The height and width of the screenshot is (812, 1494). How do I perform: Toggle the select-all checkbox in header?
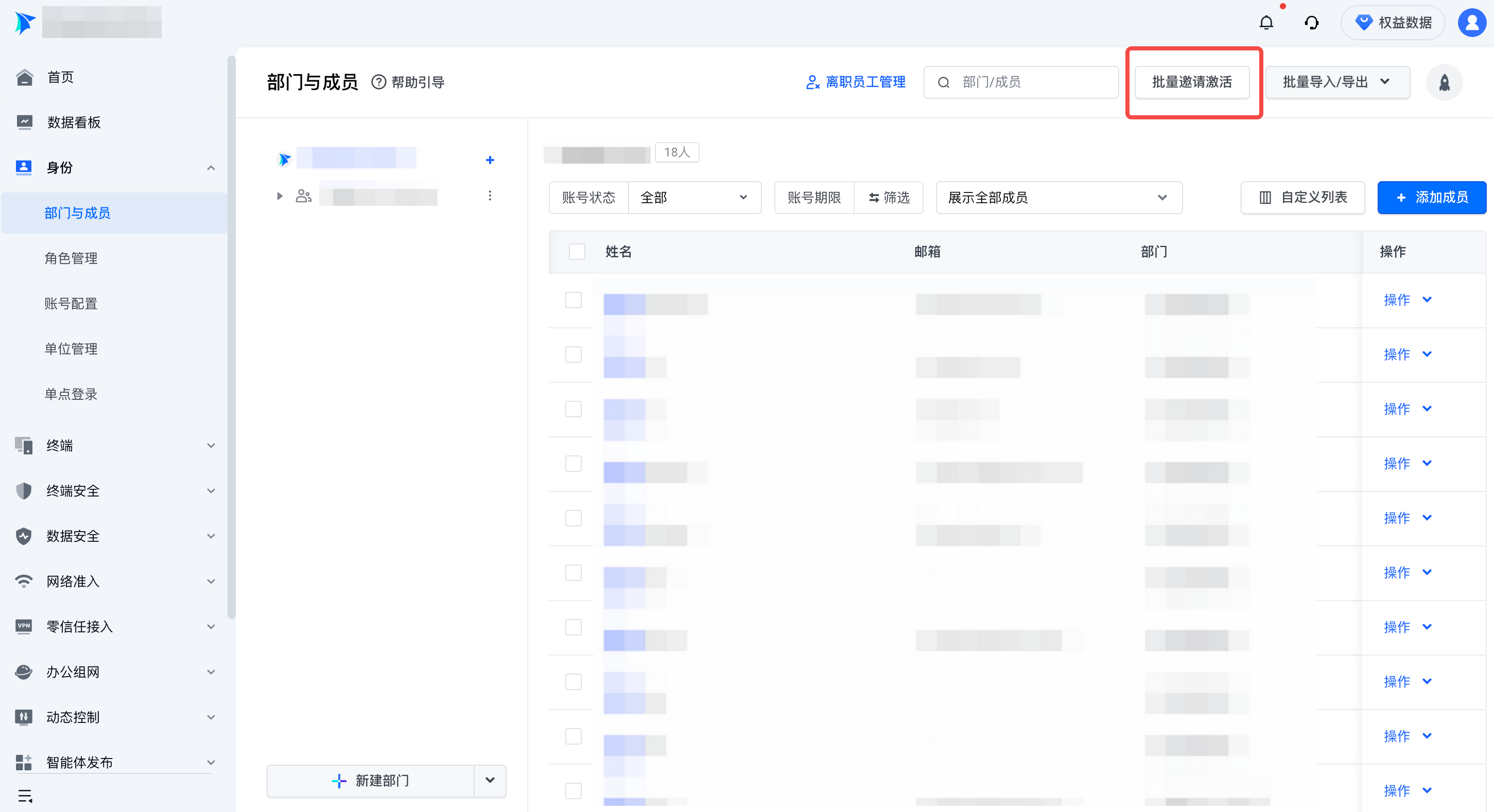[577, 252]
